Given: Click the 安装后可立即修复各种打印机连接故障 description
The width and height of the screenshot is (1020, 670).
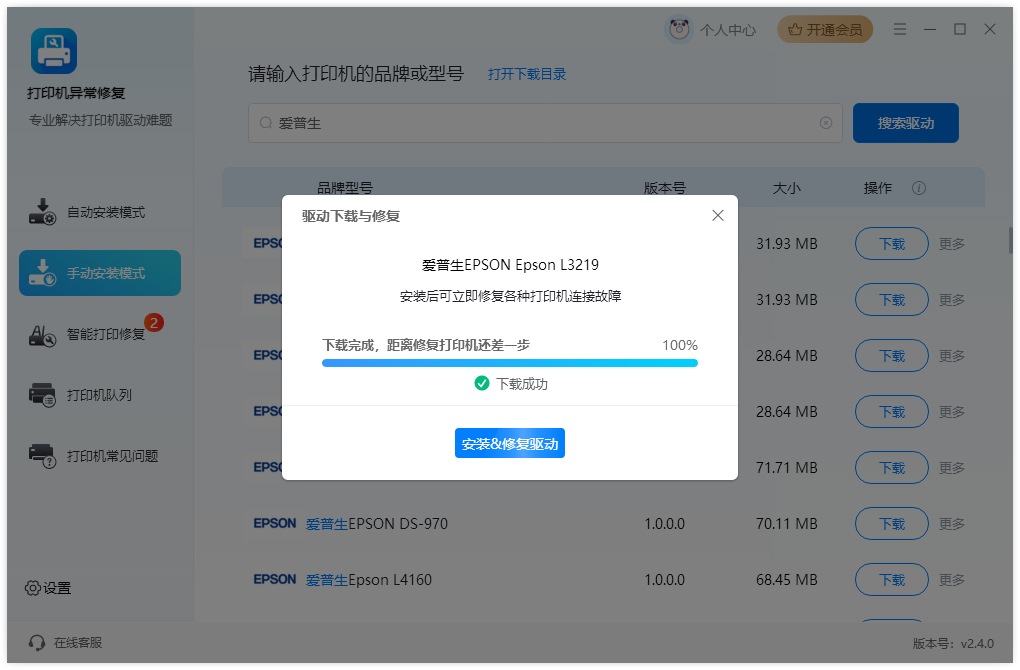Looking at the screenshot, I should point(510,297).
